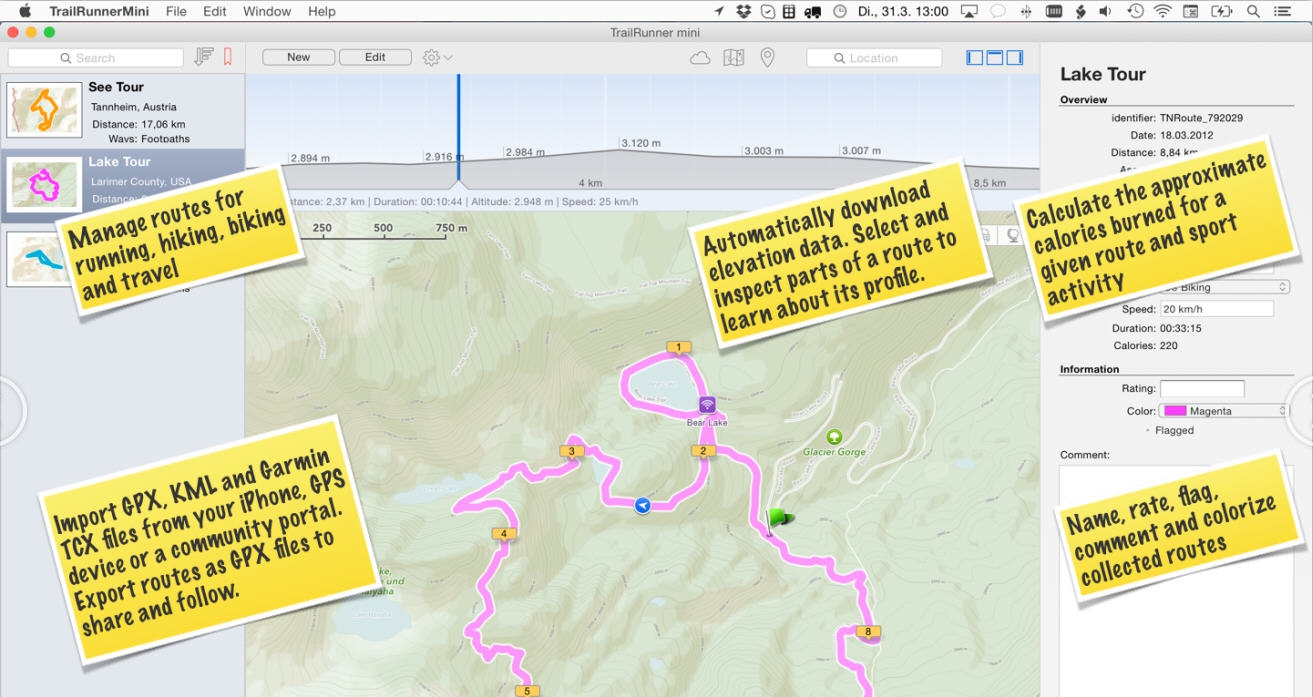
Task: Click the Dropbox icon in the menu bar
Action: point(744,11)
